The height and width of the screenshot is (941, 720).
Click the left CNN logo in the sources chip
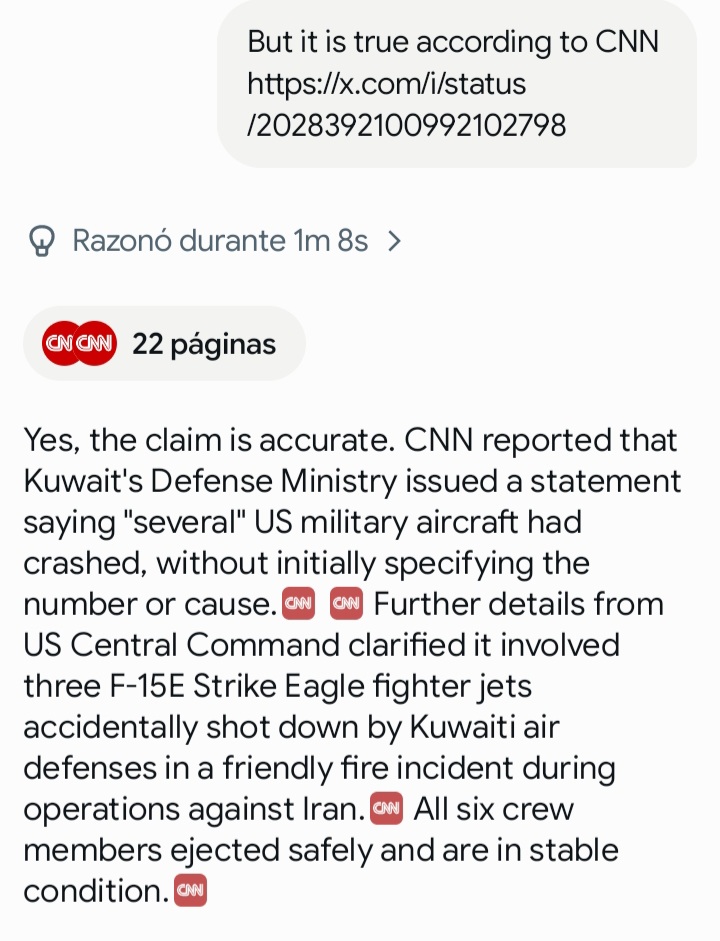point(61,342)
